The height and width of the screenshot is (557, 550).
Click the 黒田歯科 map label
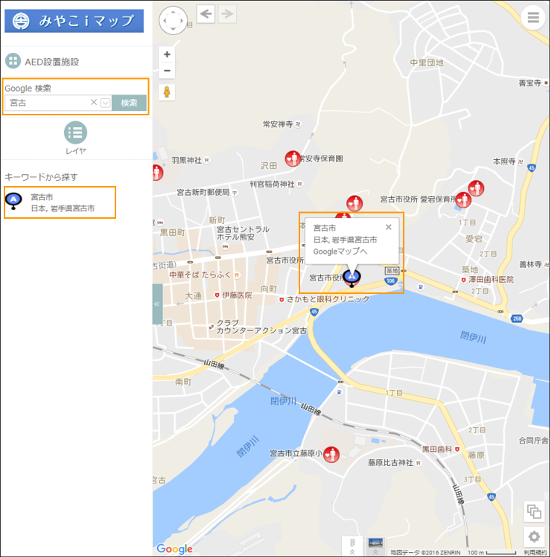point(437,449)
